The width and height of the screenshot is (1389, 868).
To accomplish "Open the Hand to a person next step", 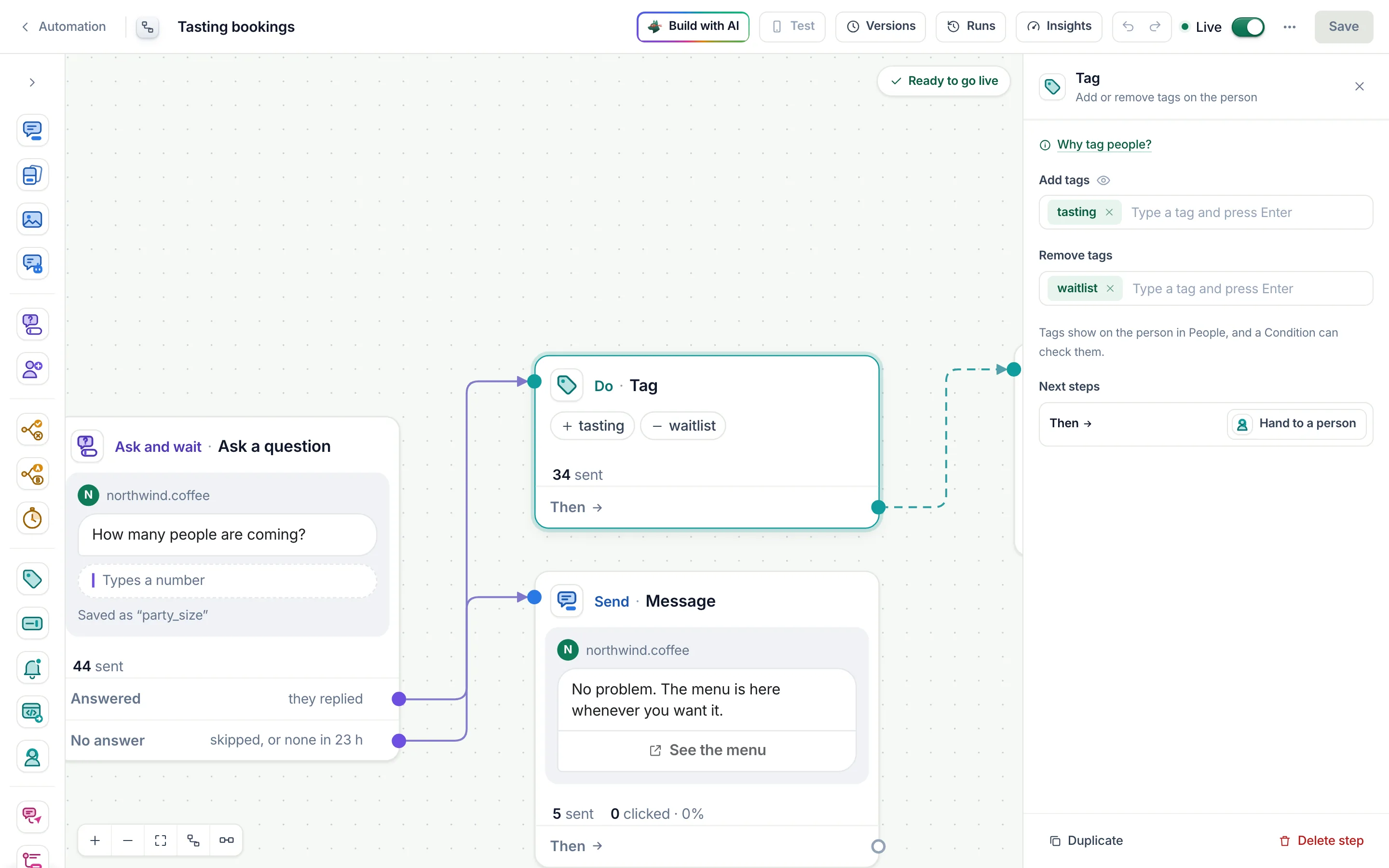I will pos(1296,424).
